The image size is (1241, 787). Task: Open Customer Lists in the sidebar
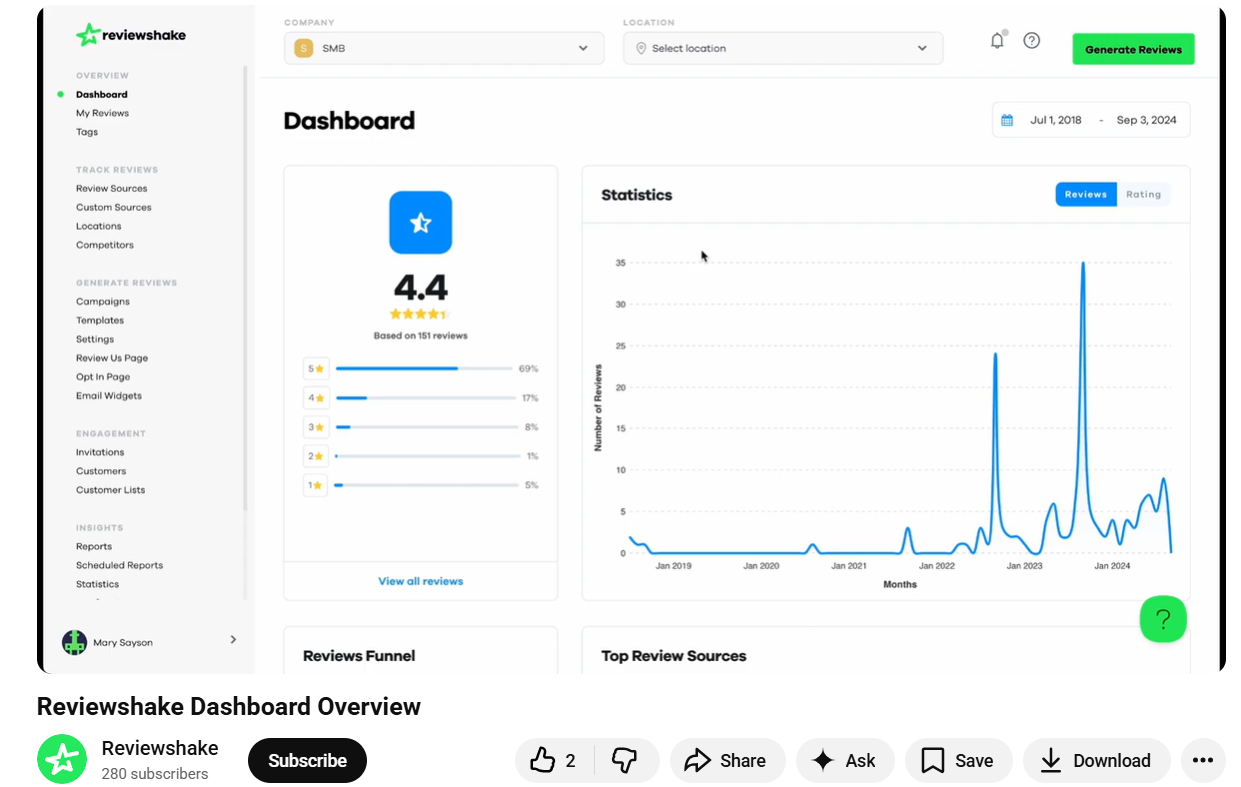110,490
